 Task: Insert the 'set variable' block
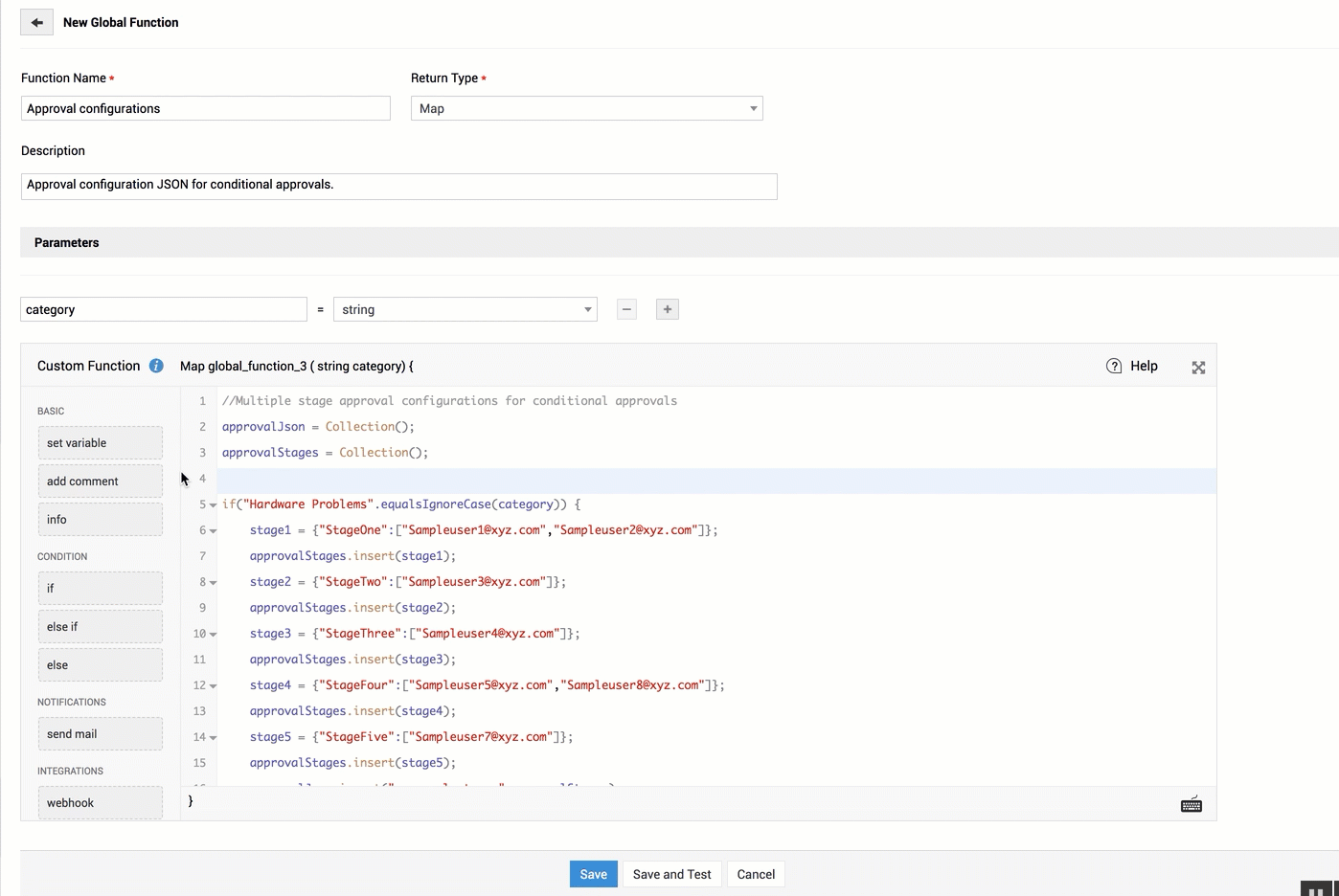[100, 443]
